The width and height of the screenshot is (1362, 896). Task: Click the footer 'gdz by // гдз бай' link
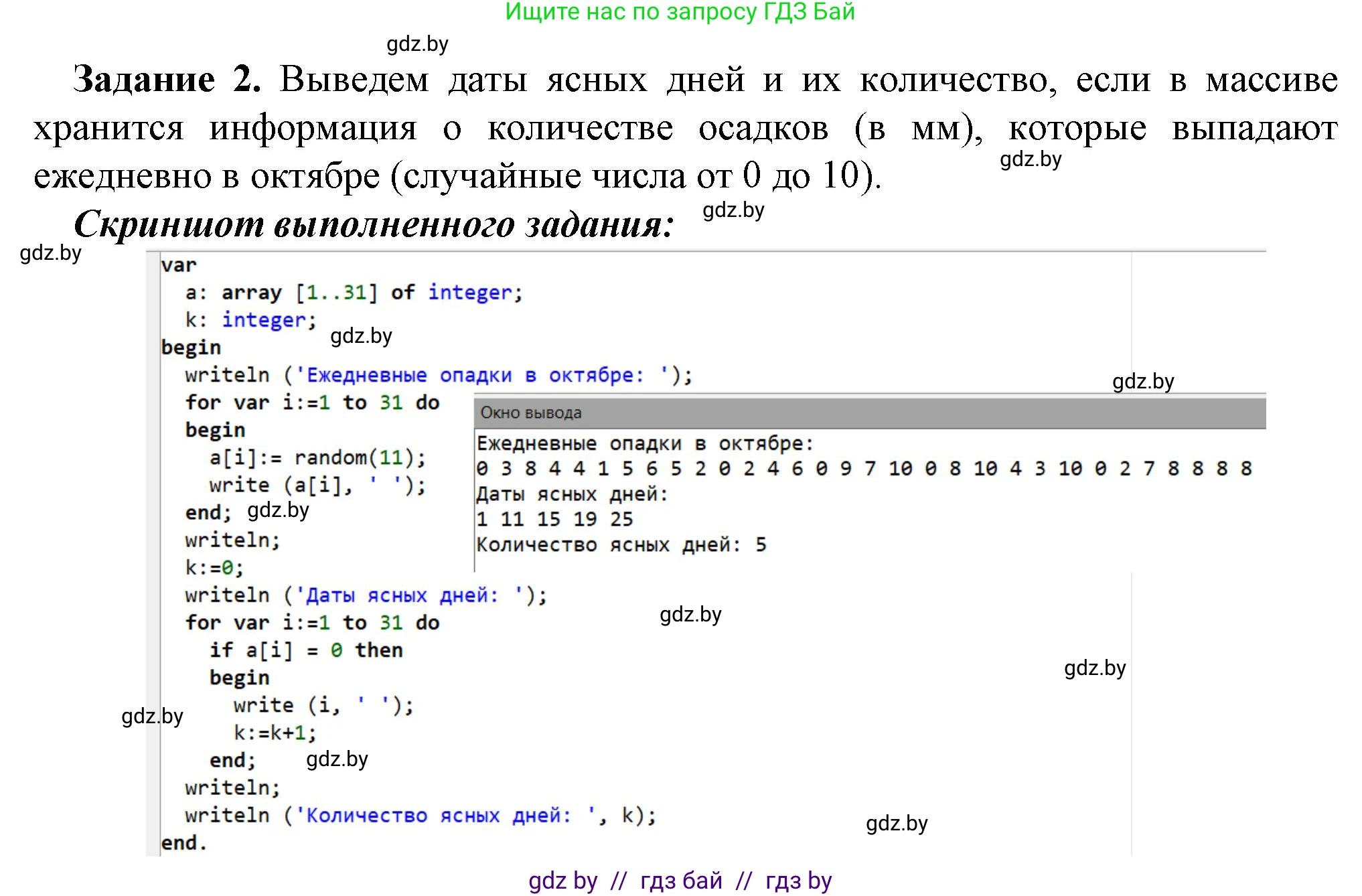(x=680, y=880)
